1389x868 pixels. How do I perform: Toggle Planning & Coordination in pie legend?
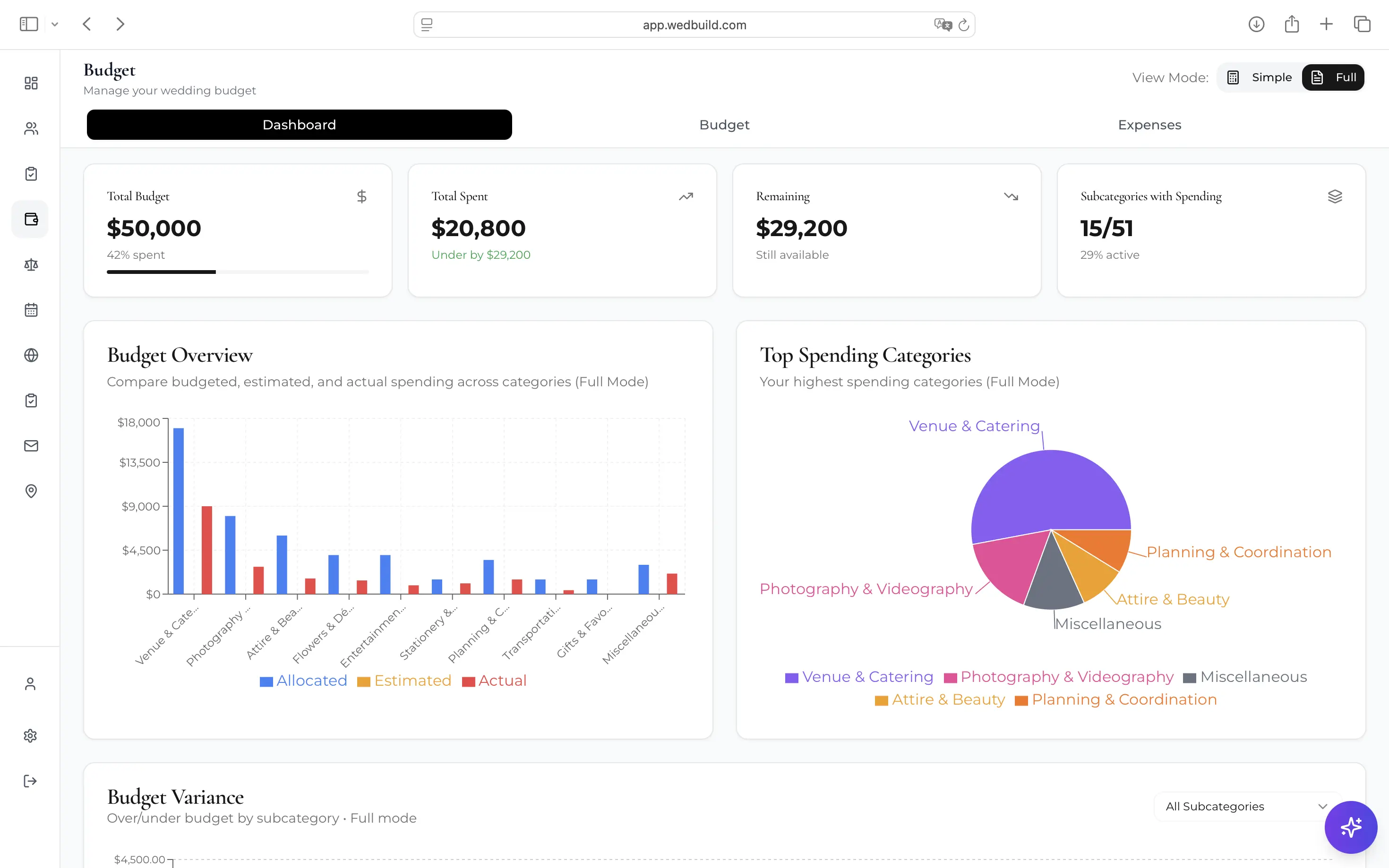pos(1115,700)
